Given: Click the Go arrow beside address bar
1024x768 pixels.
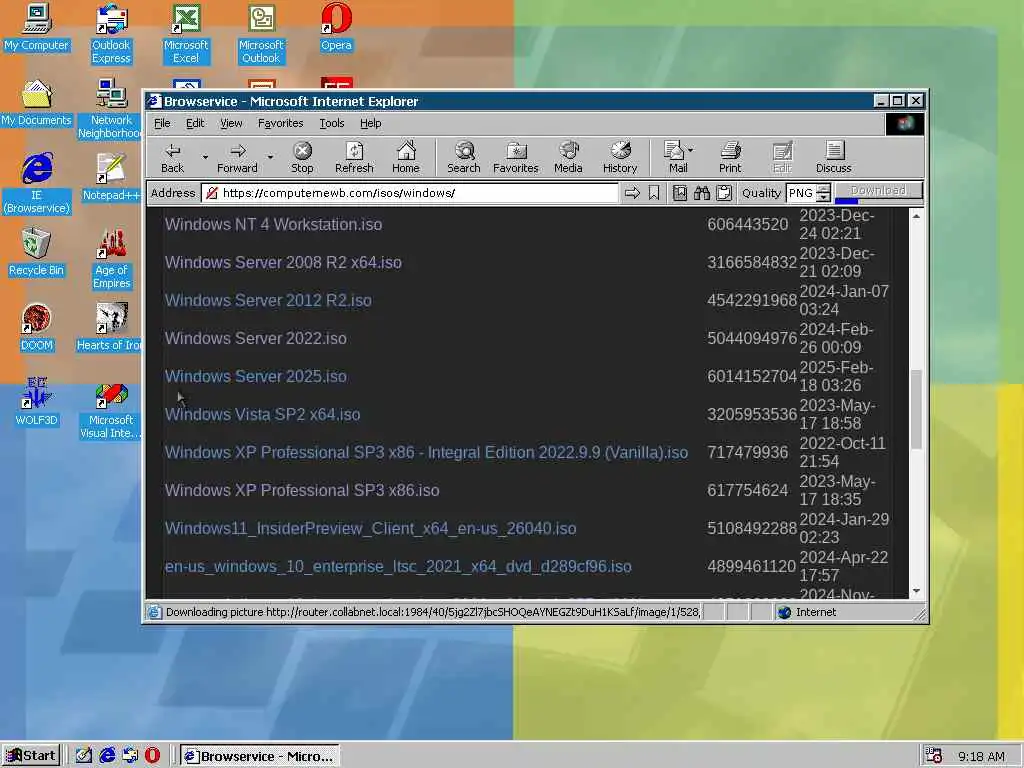Looking at the screenshot, I should point(632,193).
